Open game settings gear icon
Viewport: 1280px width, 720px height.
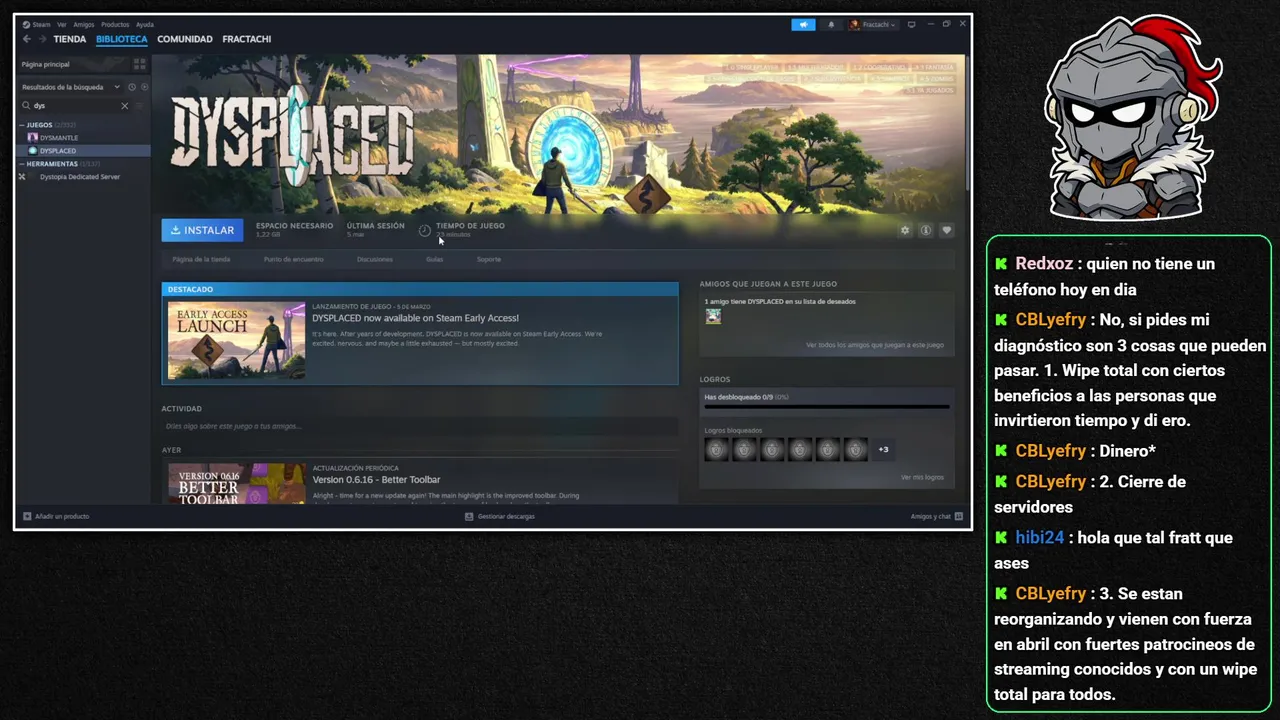(905, 230)
